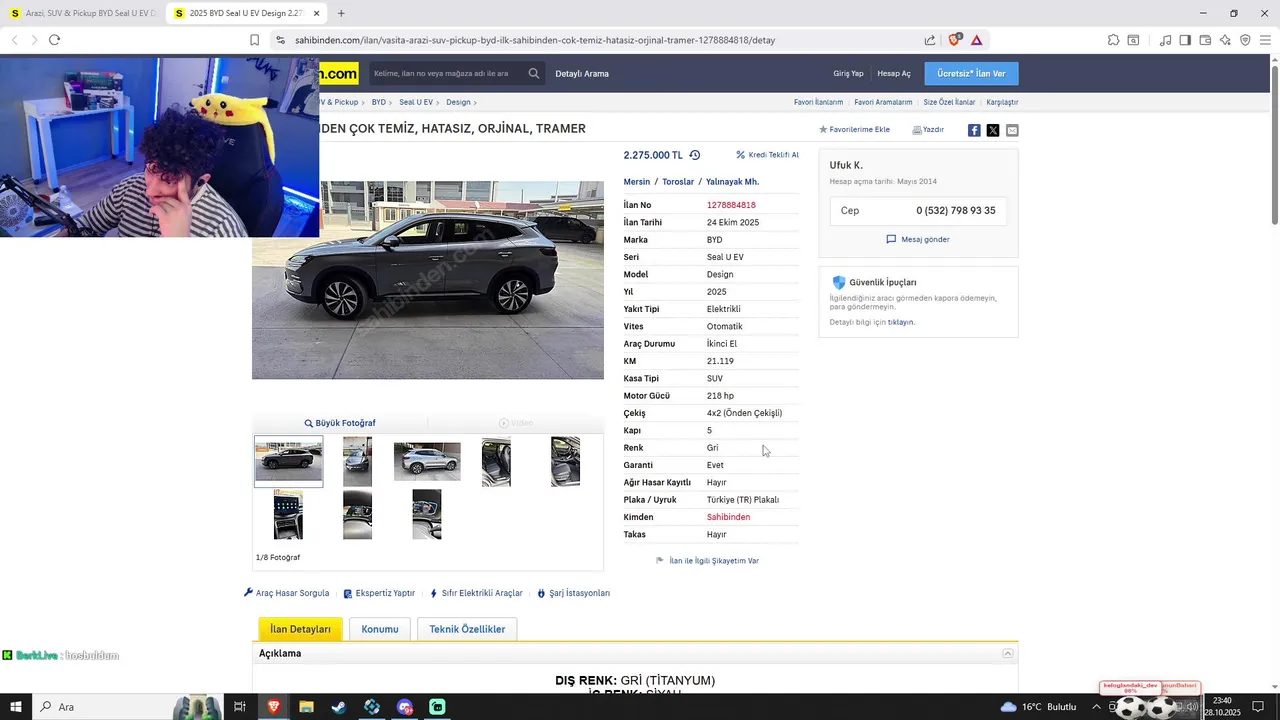This screenshot has height=720, width=1280.
Task: Click Mesaj gönder to message seller
Action: tap(918, 239)
